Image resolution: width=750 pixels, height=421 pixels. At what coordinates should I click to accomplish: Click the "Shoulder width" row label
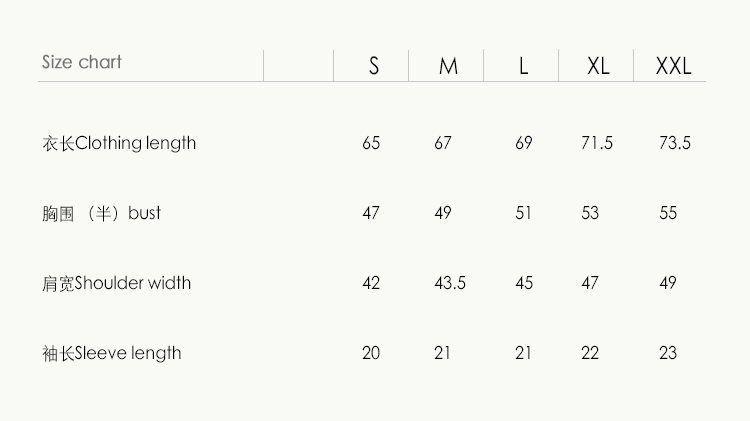click(116, 283)
